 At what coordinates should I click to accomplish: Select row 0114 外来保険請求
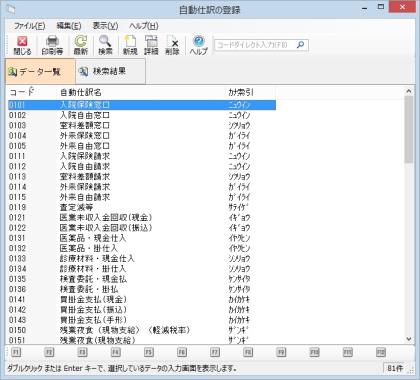coord(142,187)
